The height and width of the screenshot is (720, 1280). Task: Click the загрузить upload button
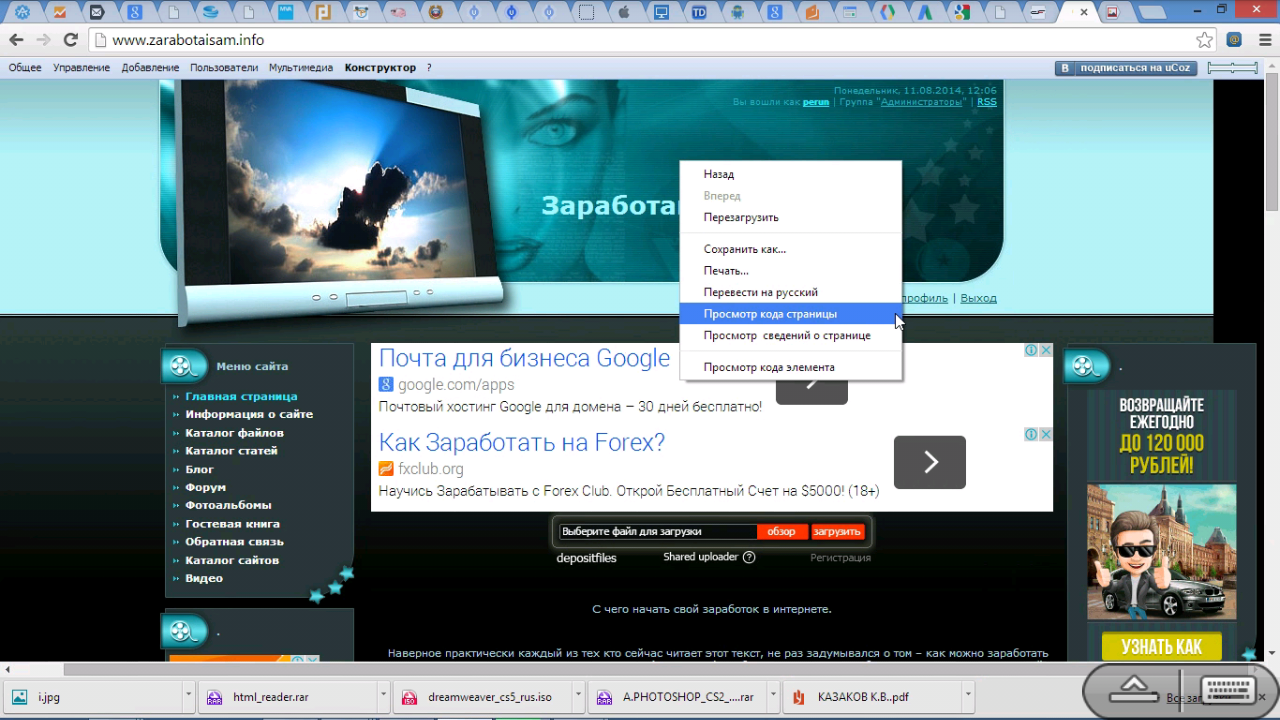(837, 532)
